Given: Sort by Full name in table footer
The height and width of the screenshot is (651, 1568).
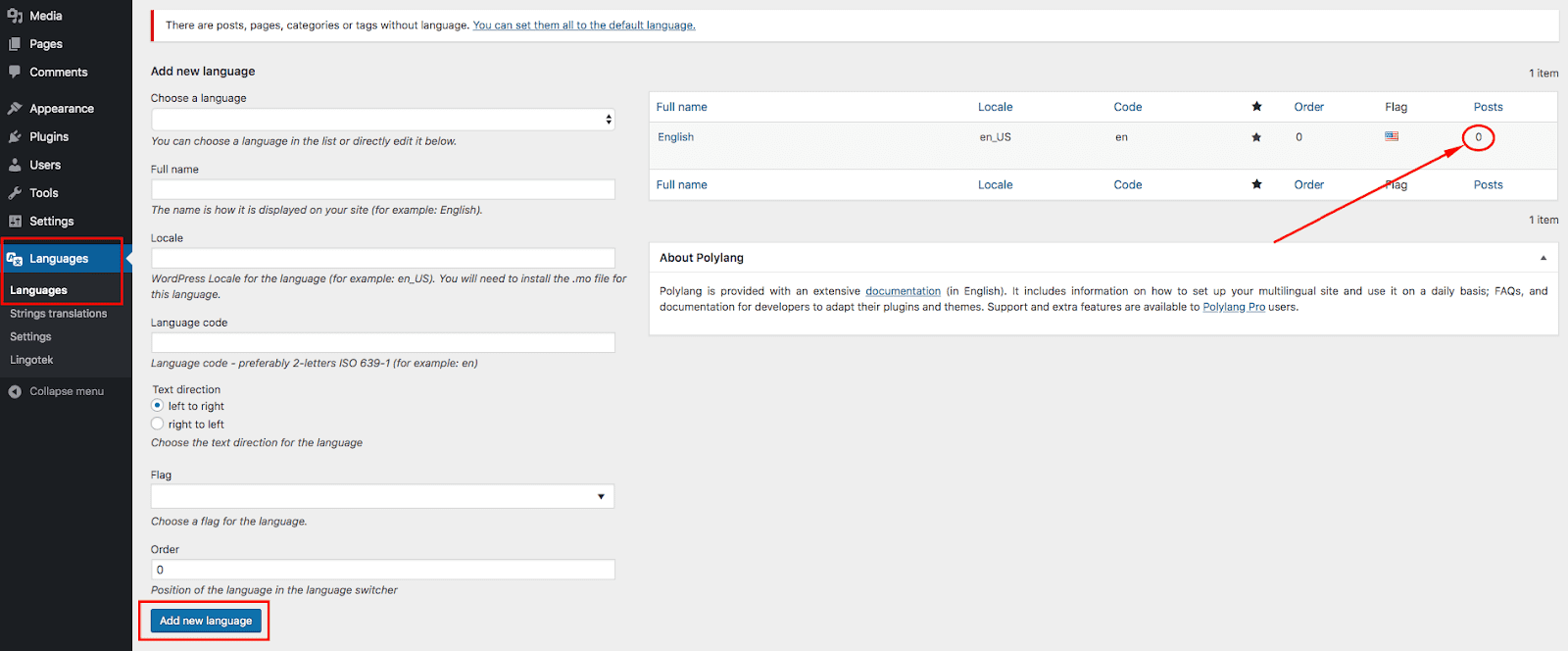Looking at the screenshot, I should (x=681, y=184).
